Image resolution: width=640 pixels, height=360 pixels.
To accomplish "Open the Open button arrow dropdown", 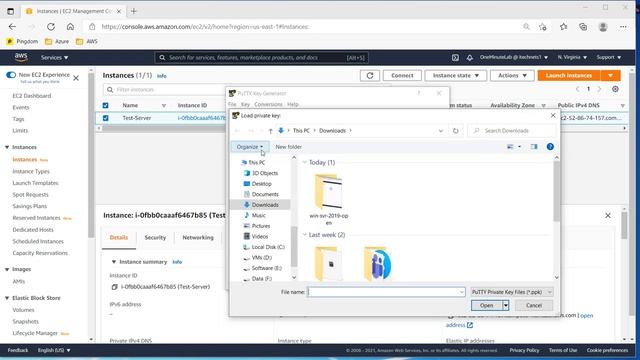I will click(506, 305).
